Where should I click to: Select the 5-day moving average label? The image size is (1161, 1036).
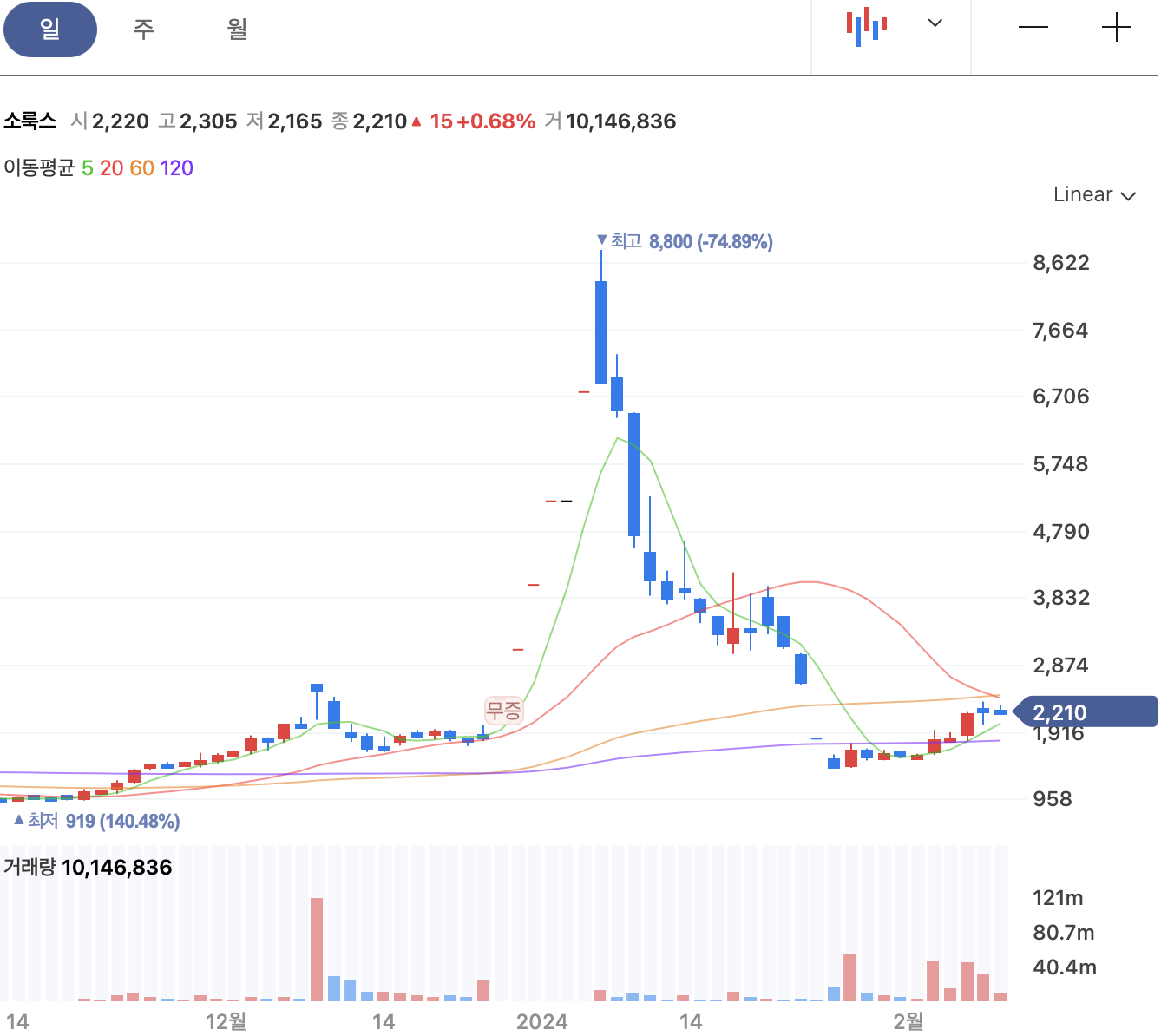[x=88, y=168]
